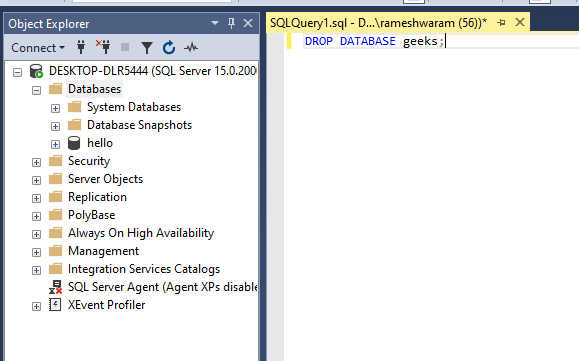
Task: Click the grayed Stop square icon
Action: point(125,47)
